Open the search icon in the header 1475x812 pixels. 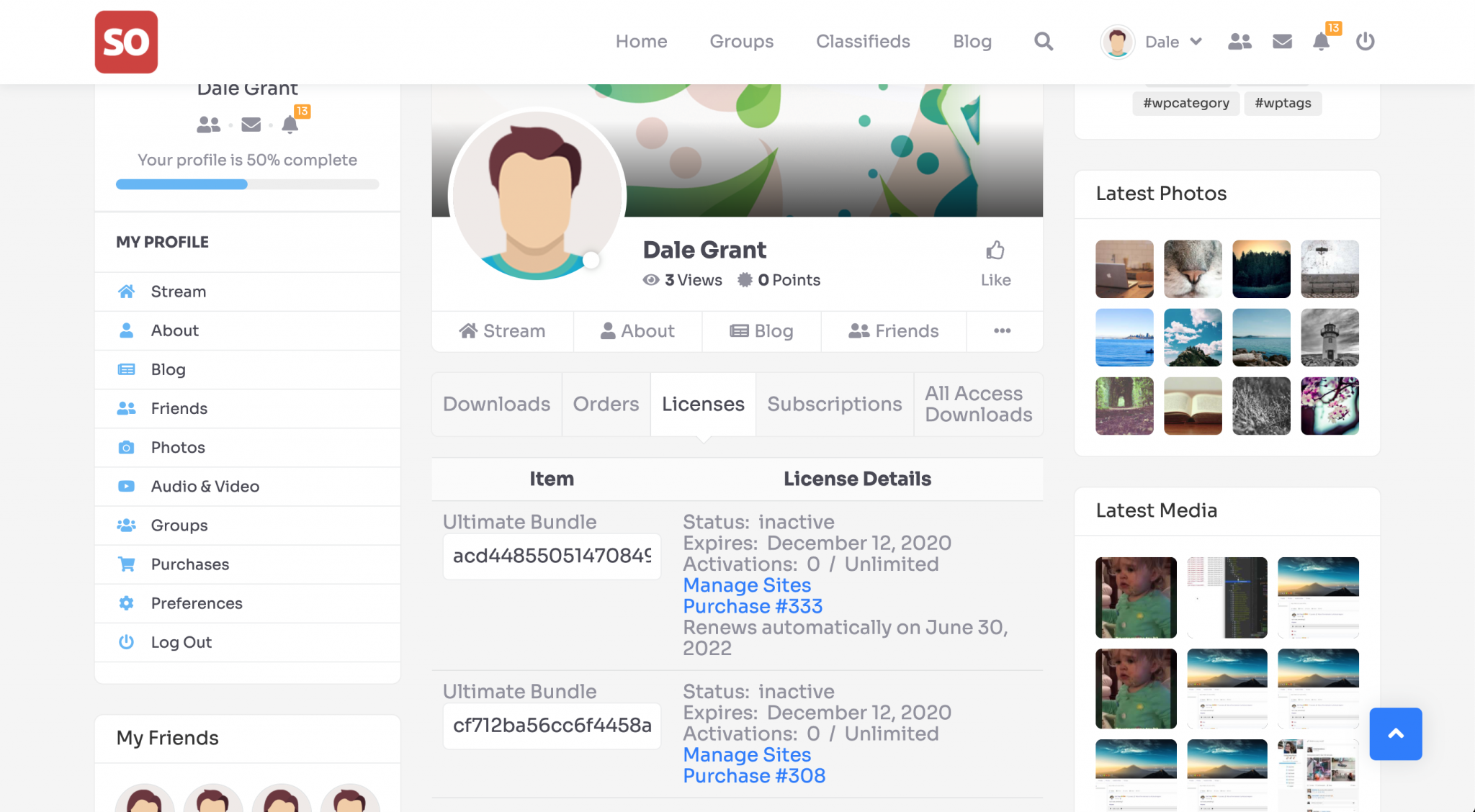[1043, 41]
